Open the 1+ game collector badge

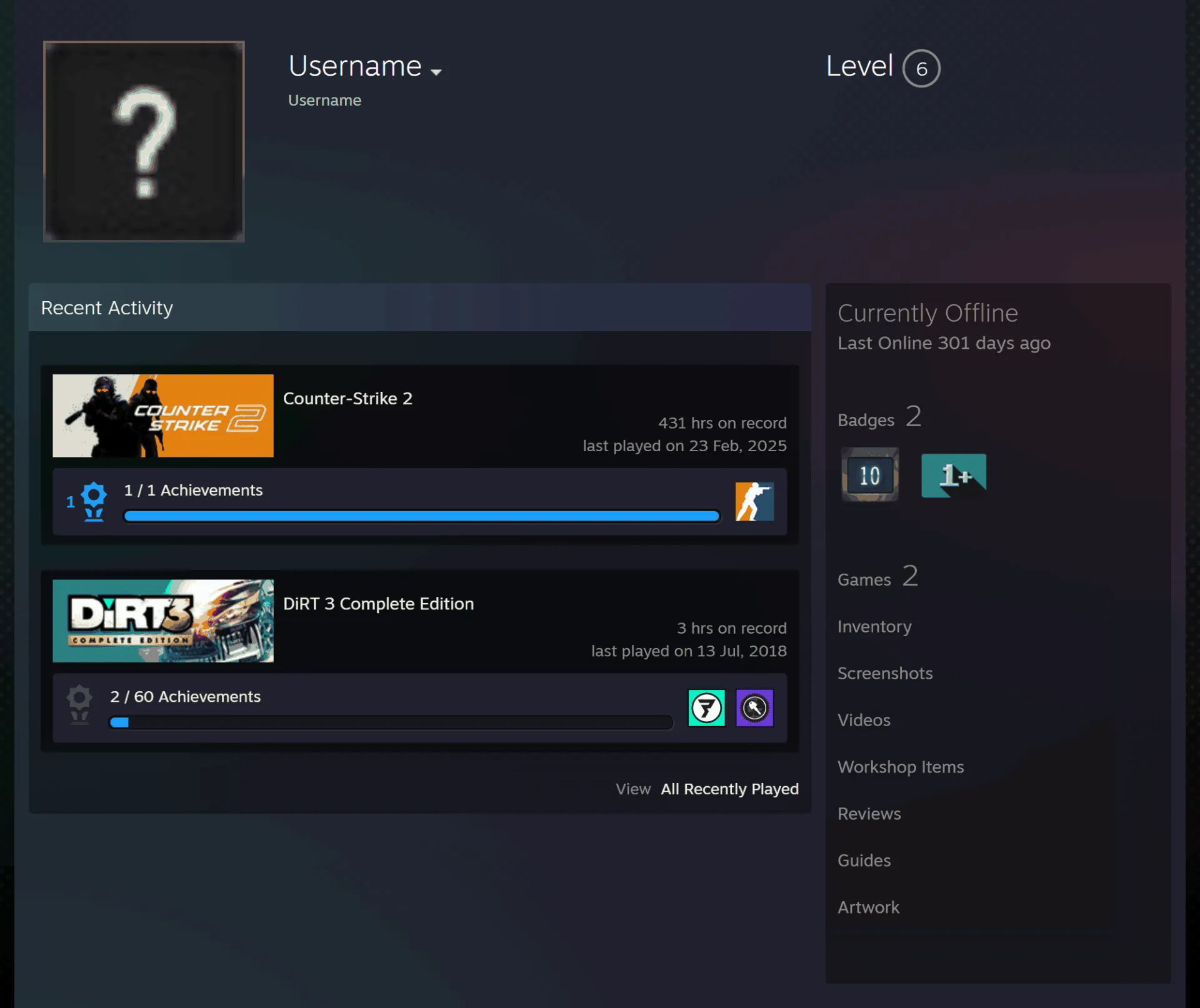coord(953,475)
